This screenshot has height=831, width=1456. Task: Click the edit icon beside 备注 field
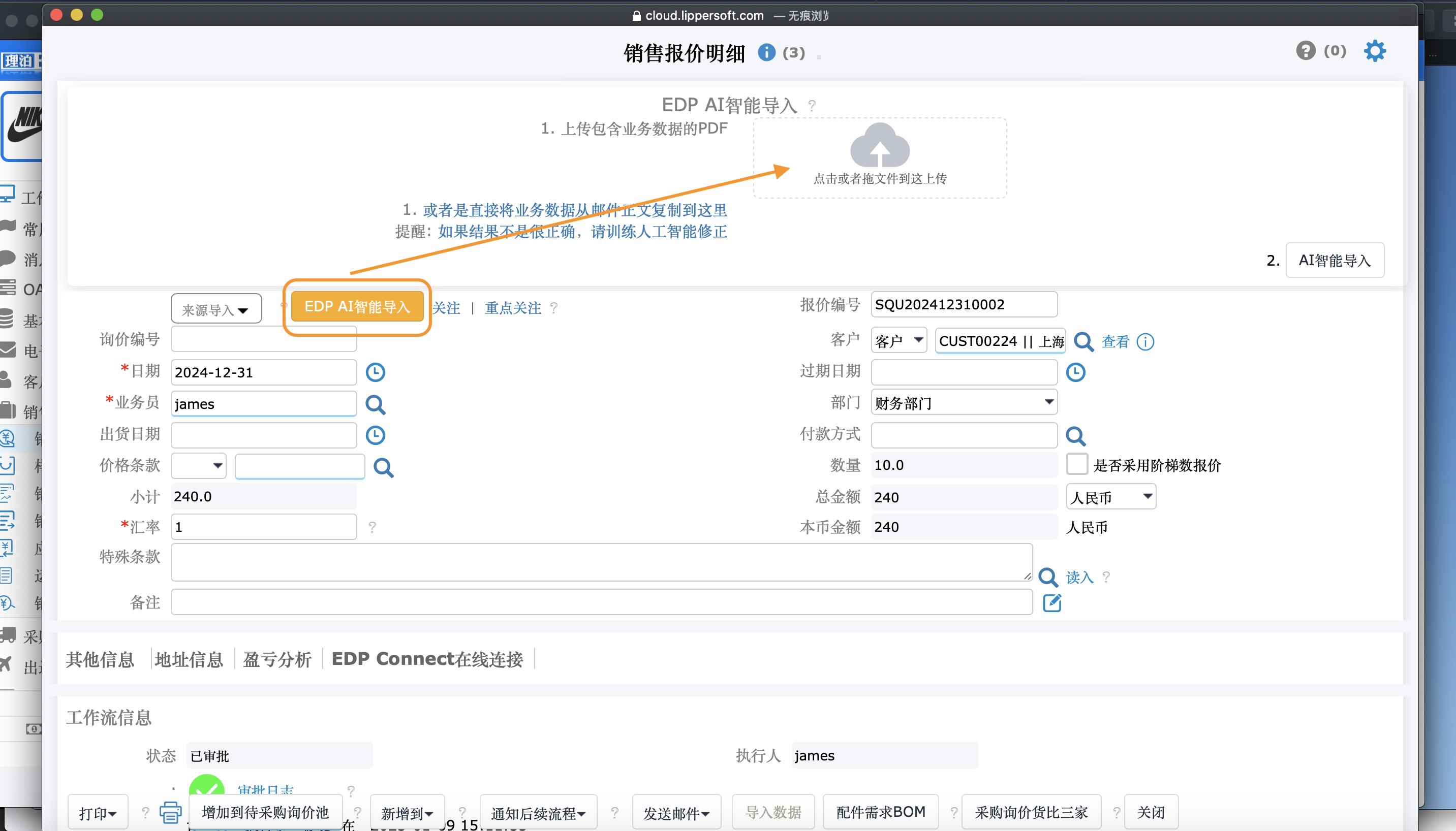1052,603
